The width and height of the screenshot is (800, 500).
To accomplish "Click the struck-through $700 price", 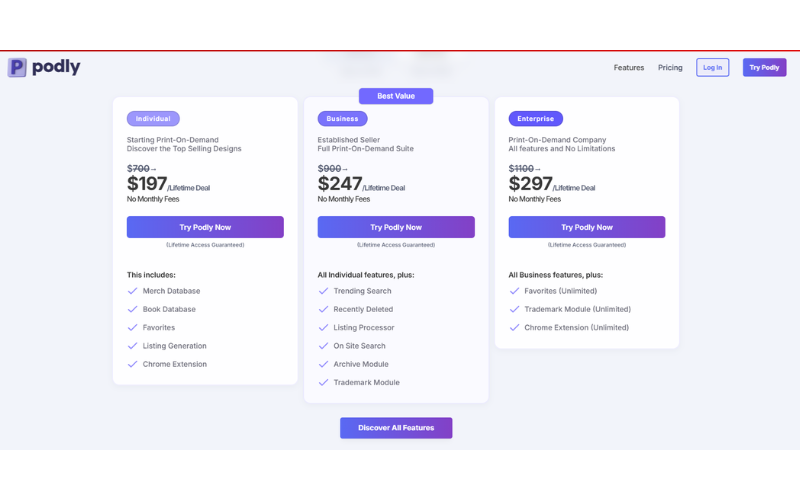I will tap(138, 168).
